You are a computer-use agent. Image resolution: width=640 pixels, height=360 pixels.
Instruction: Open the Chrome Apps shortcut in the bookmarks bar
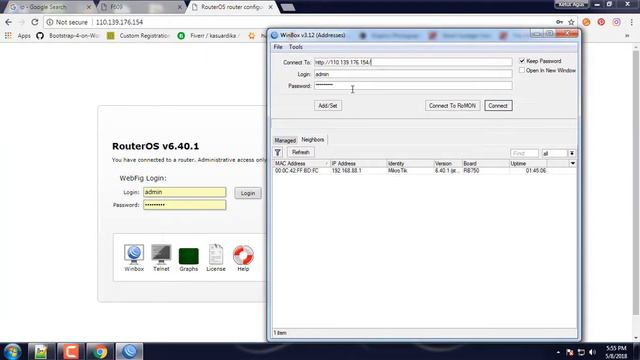[x=18, y=36]
